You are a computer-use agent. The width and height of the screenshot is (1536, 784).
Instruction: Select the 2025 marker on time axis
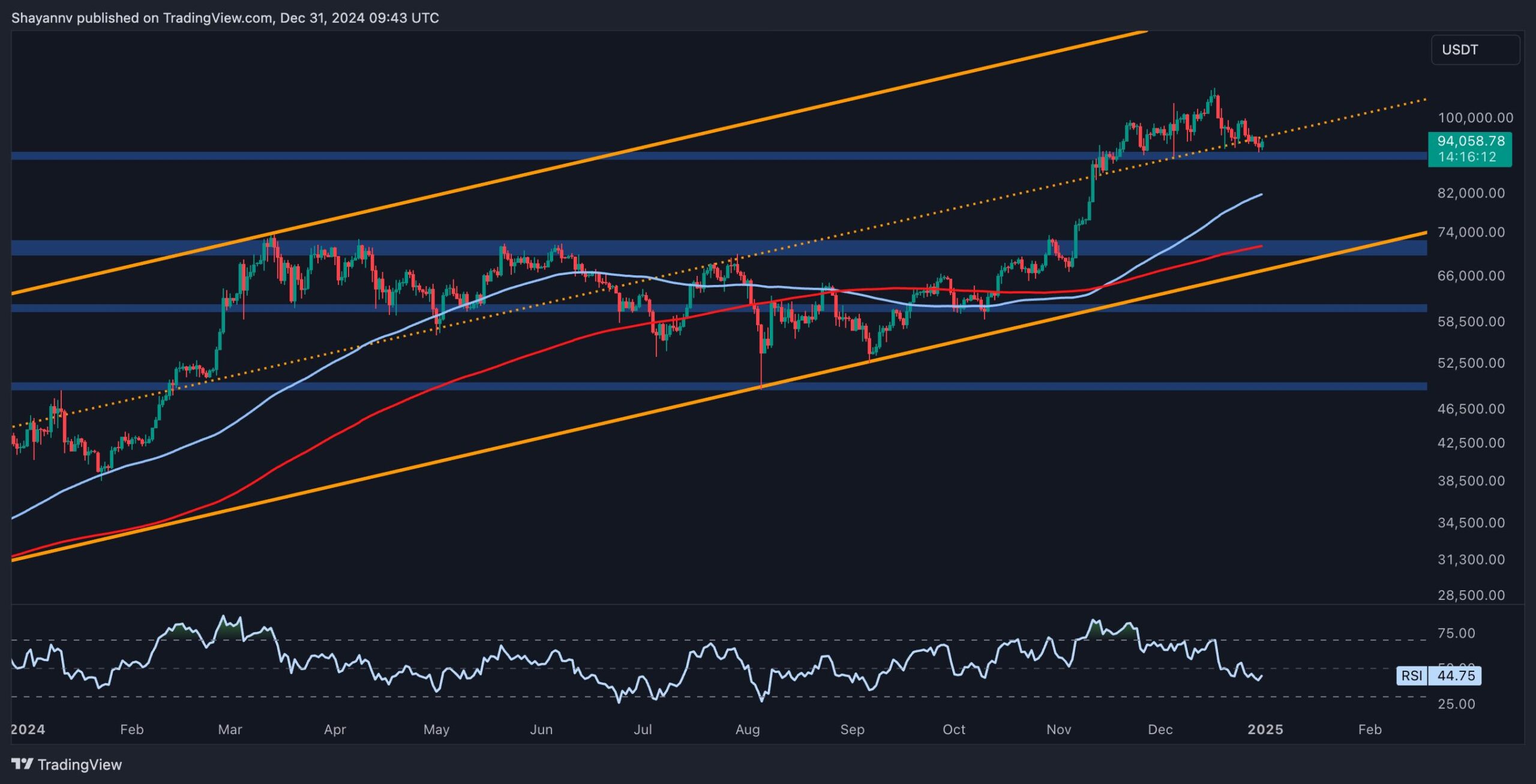(1265, 729)
